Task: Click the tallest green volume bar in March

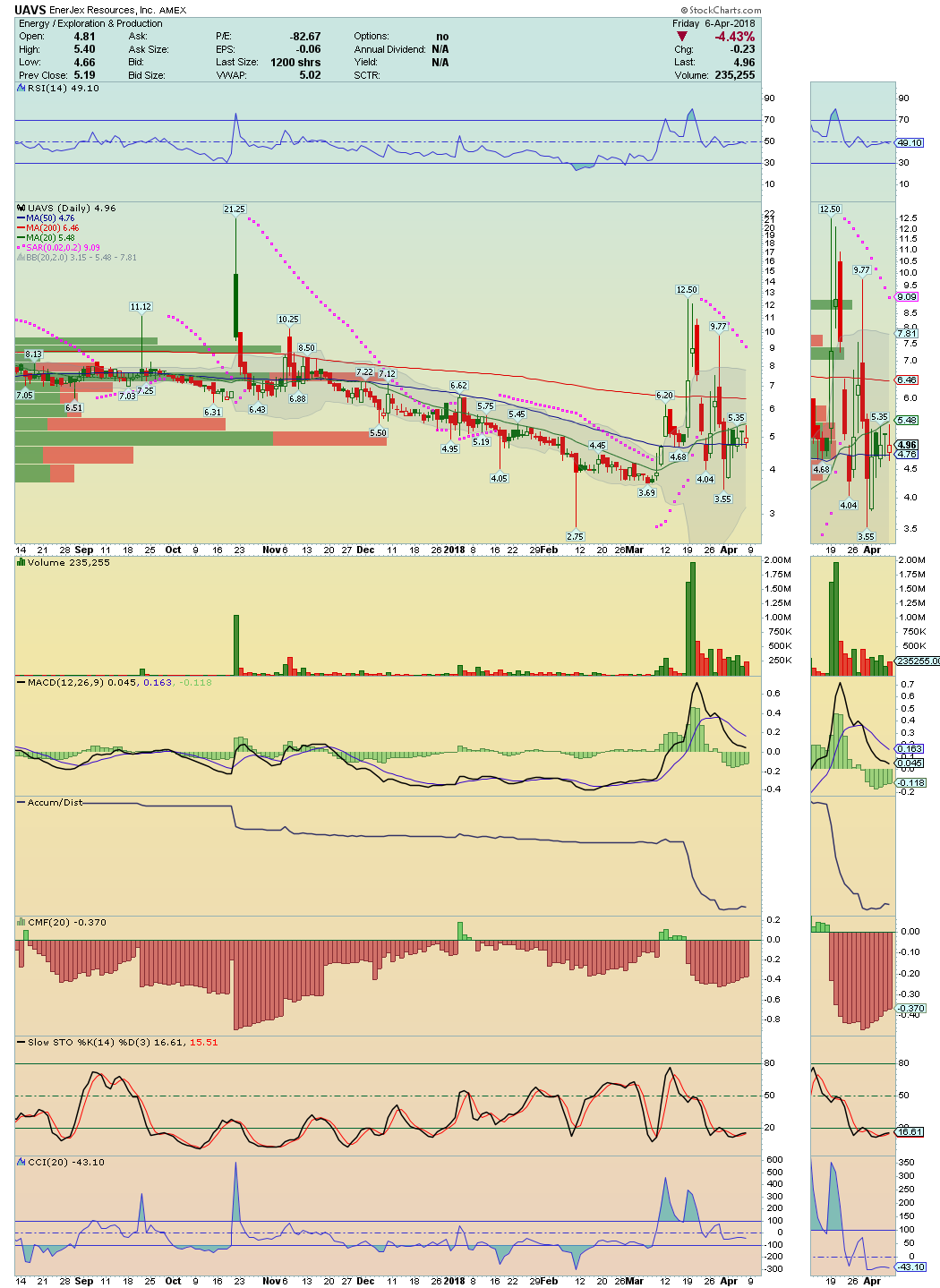Action: (x=692, y=618)
